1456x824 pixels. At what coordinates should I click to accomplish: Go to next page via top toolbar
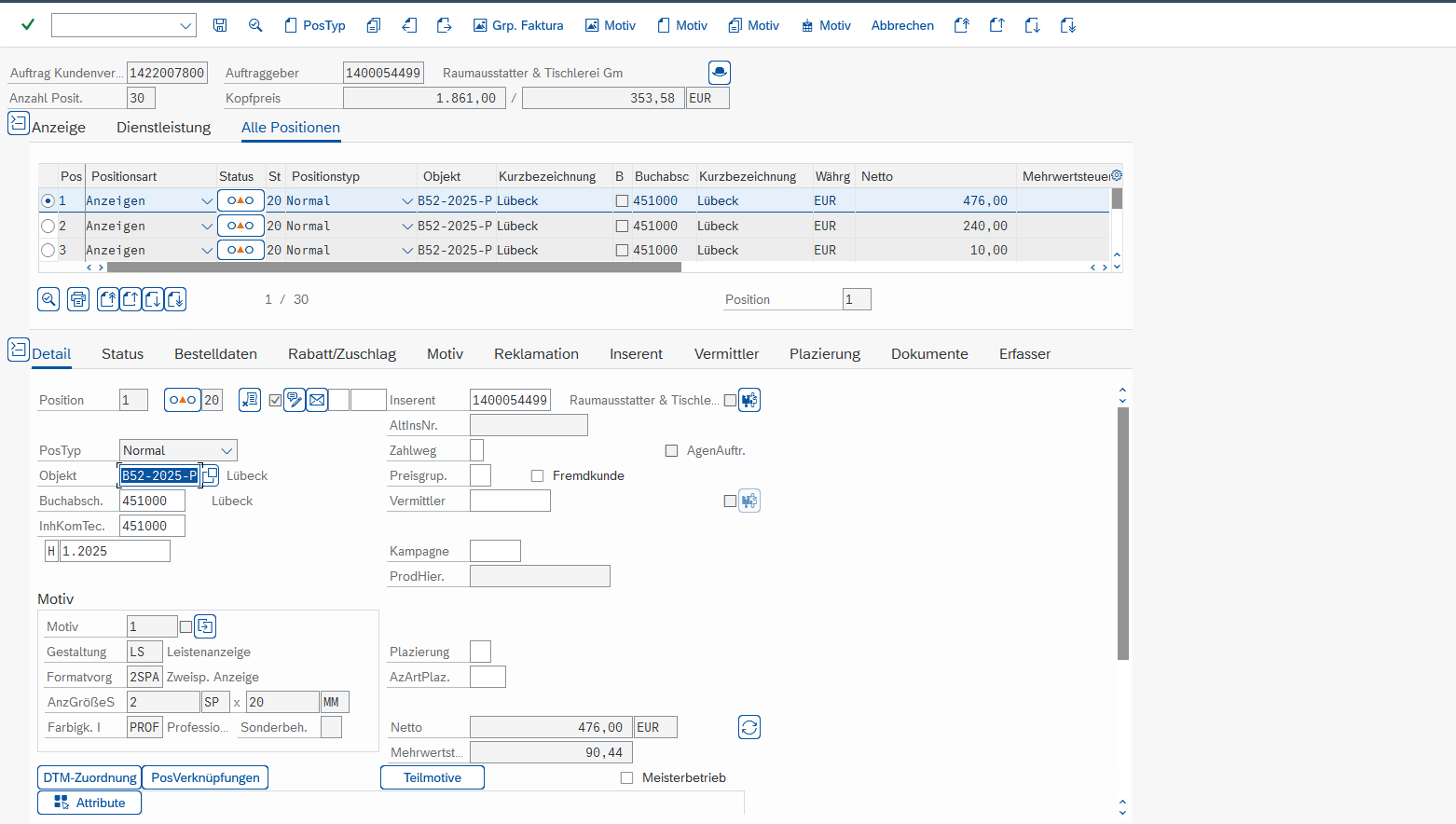coord(1033,25)
